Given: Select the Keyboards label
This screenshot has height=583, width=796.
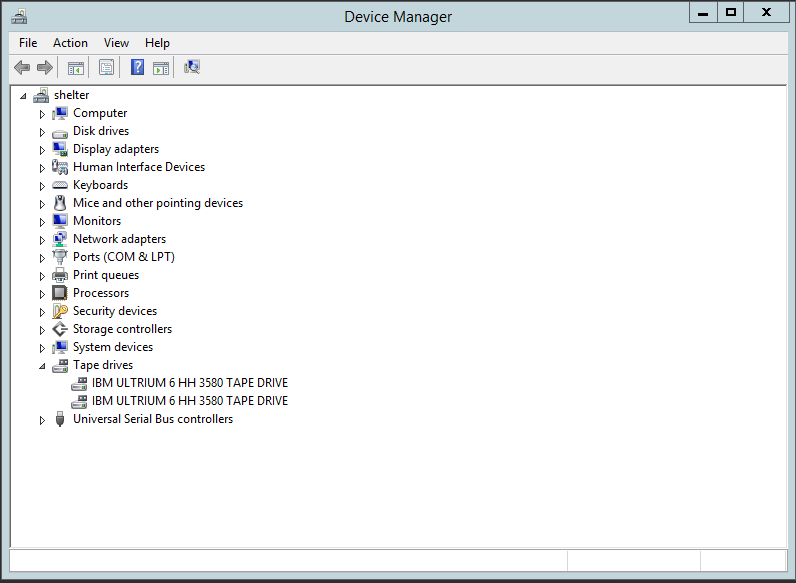Looking at the screenshot, I should click(101, 185).
